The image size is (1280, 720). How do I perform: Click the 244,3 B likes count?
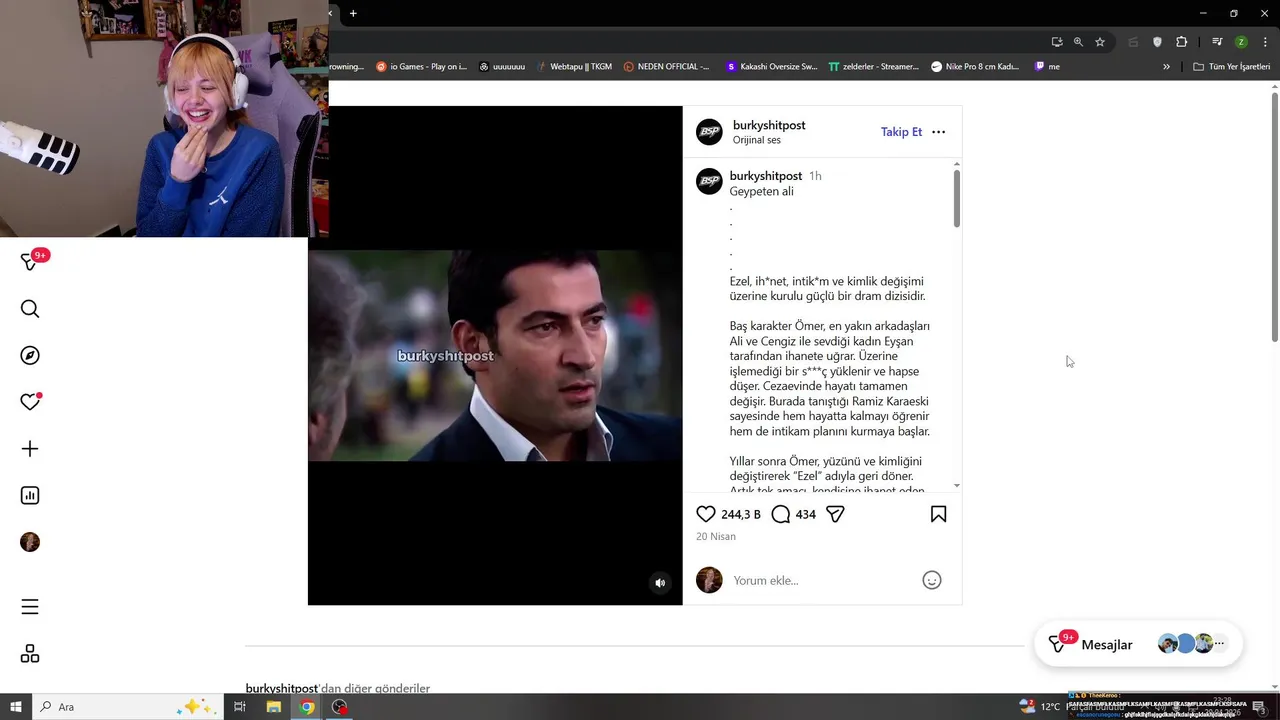click(741, 514)
